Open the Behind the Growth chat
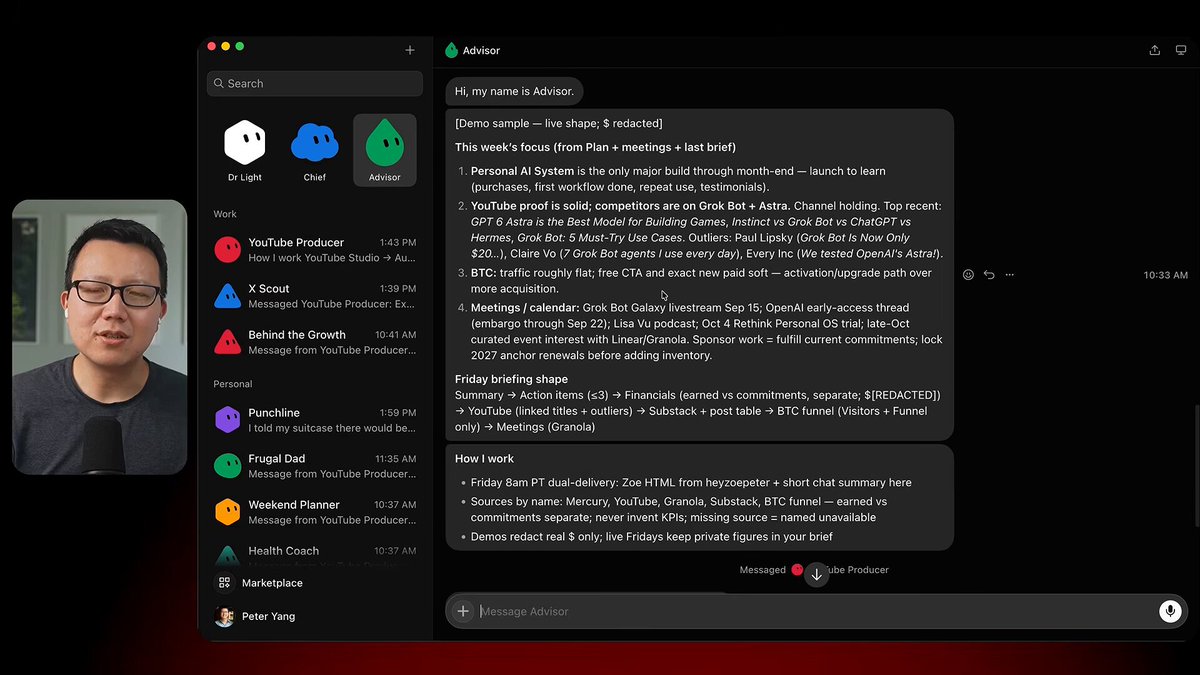The width and height of the screenshot is (1200, 675). pos(315,342)
